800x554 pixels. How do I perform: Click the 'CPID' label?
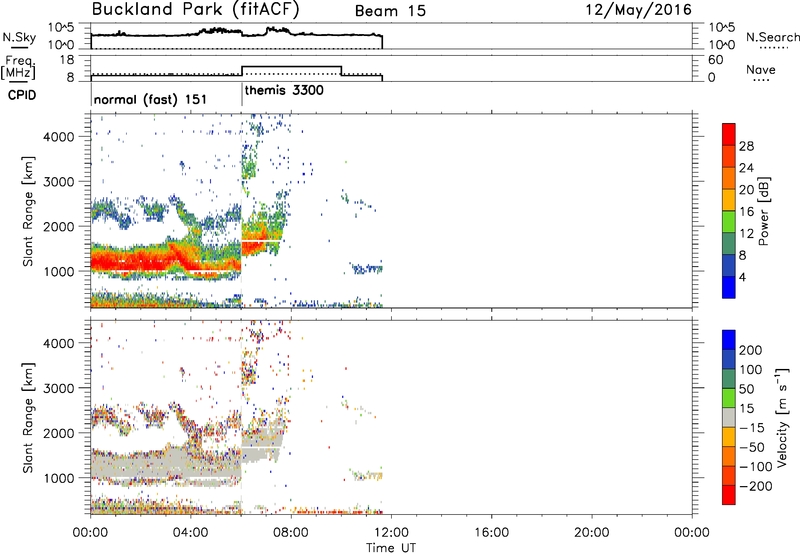click(x=22, y=95)
